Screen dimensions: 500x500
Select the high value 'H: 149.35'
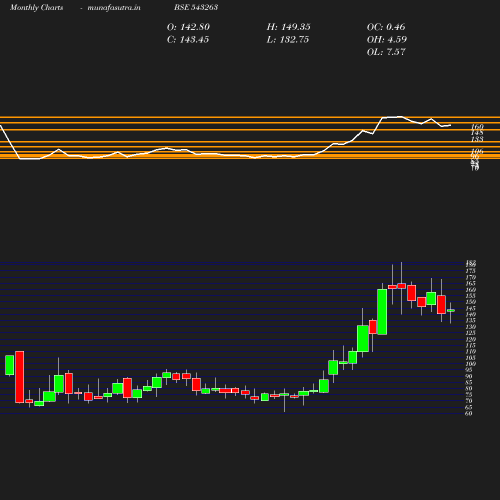pyautogui.click(x=289, y=27)
